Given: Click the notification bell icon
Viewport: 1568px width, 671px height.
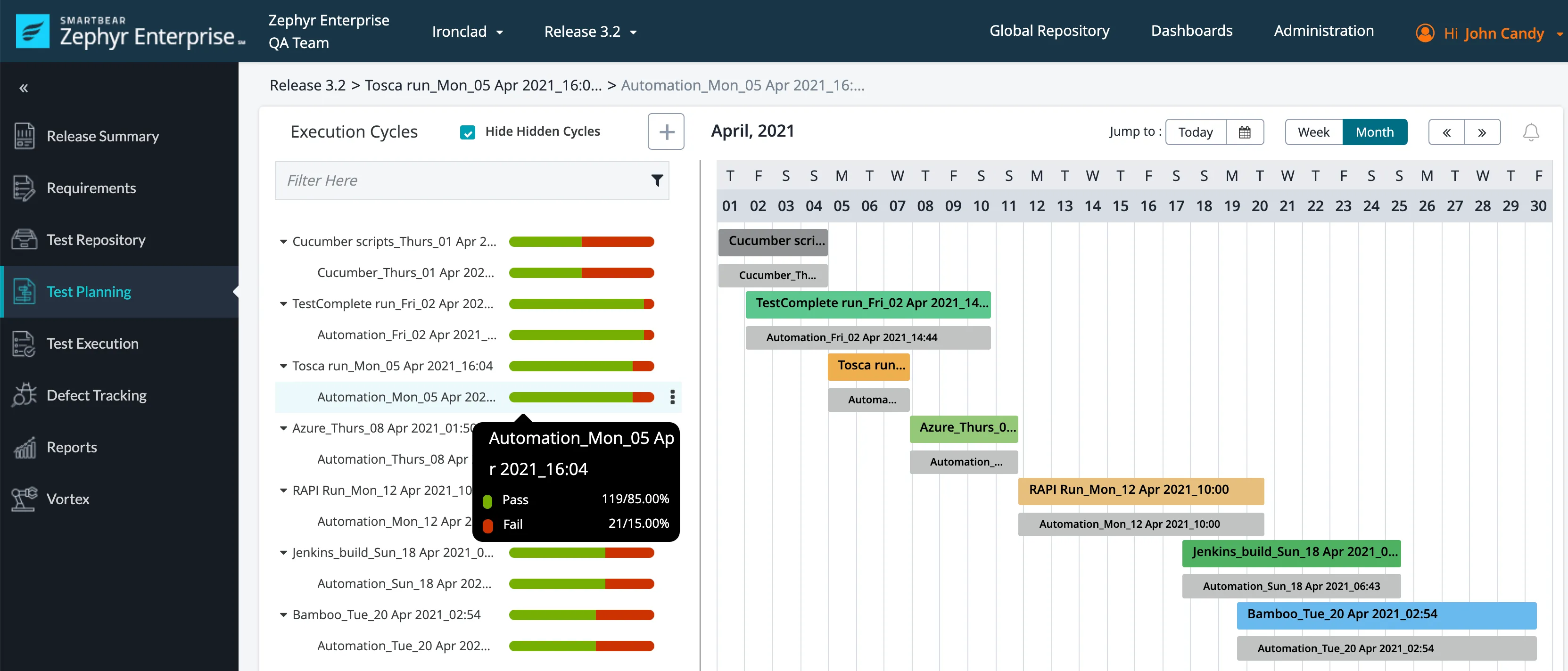Looking at the screenshot, I should (x=1530, y=132).
